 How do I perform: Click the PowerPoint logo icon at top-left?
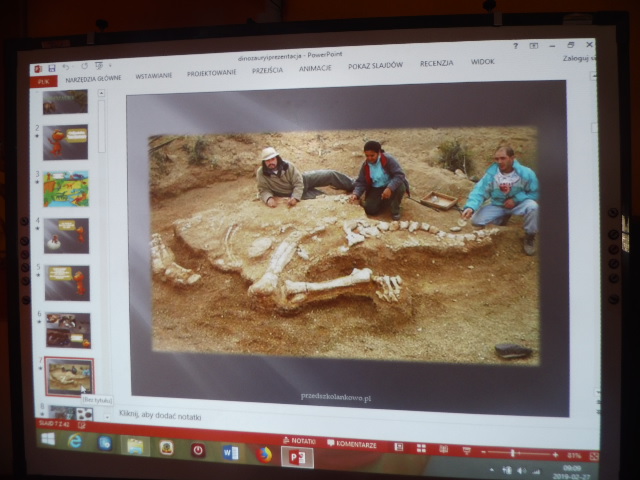(x=38, y=69)
